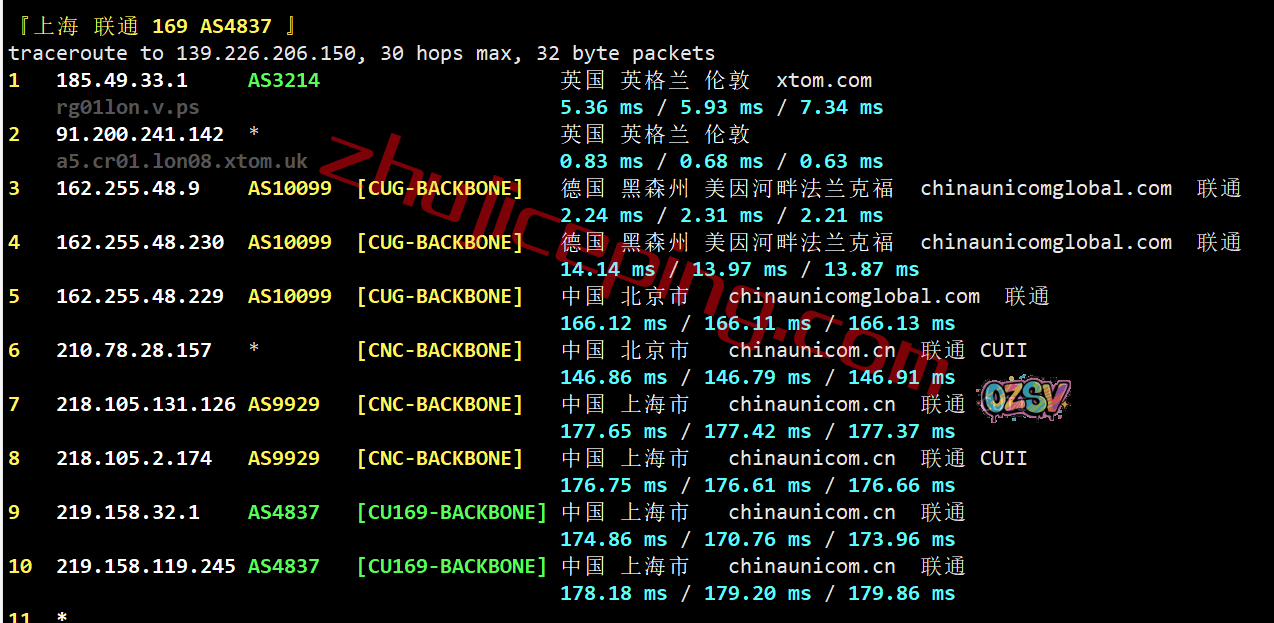
Task: Click the AS3214 label
Action: tap(283, 80)
